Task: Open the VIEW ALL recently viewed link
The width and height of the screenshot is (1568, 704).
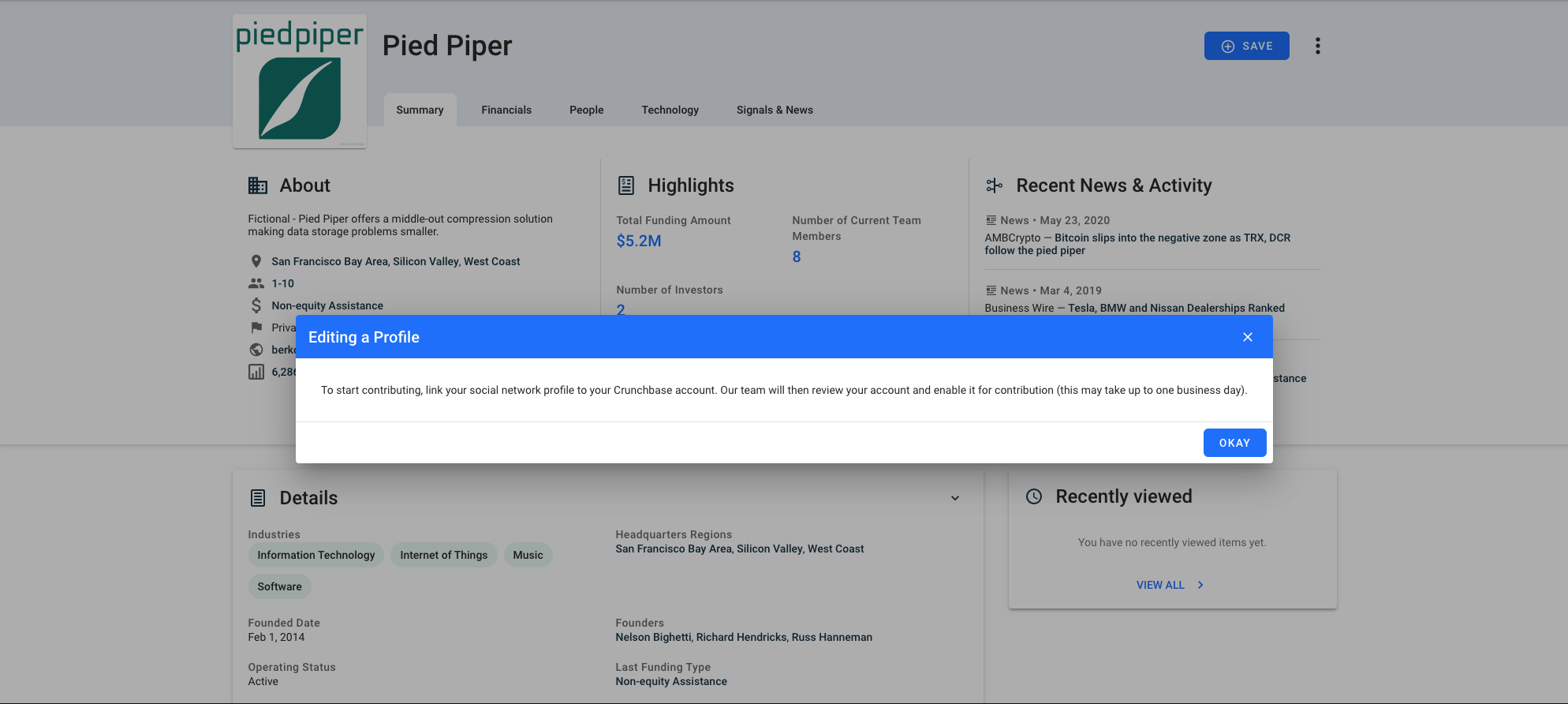Action: [x=1160, y=585]
